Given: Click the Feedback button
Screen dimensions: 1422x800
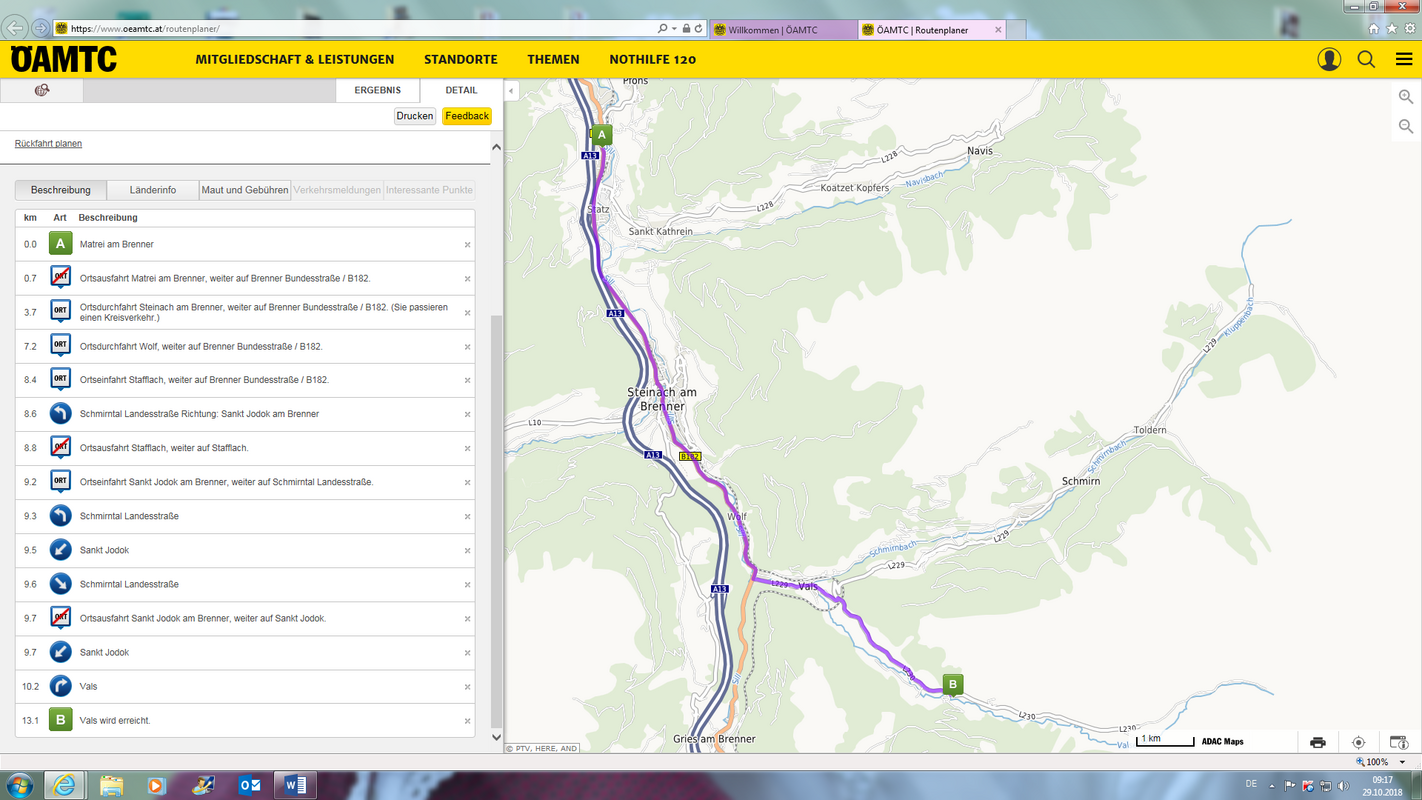Looking at the screenshot, I should point(467,116).
